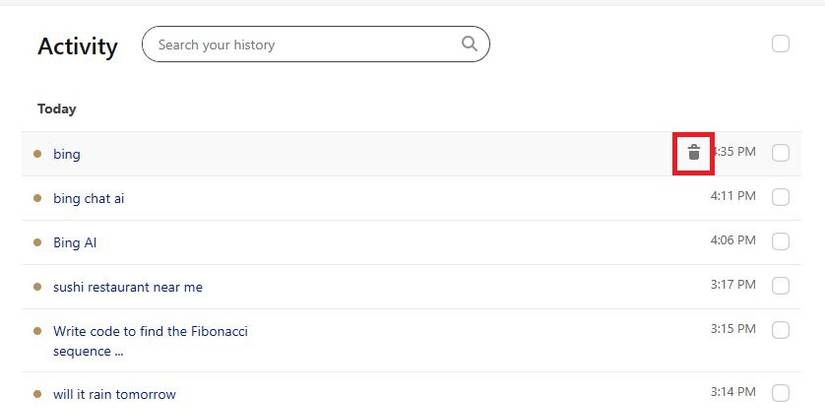The width and height of the screenshot is (825, 409).
Task: Select the checkbox for the 'bing' entry
Action: point(781,153)
